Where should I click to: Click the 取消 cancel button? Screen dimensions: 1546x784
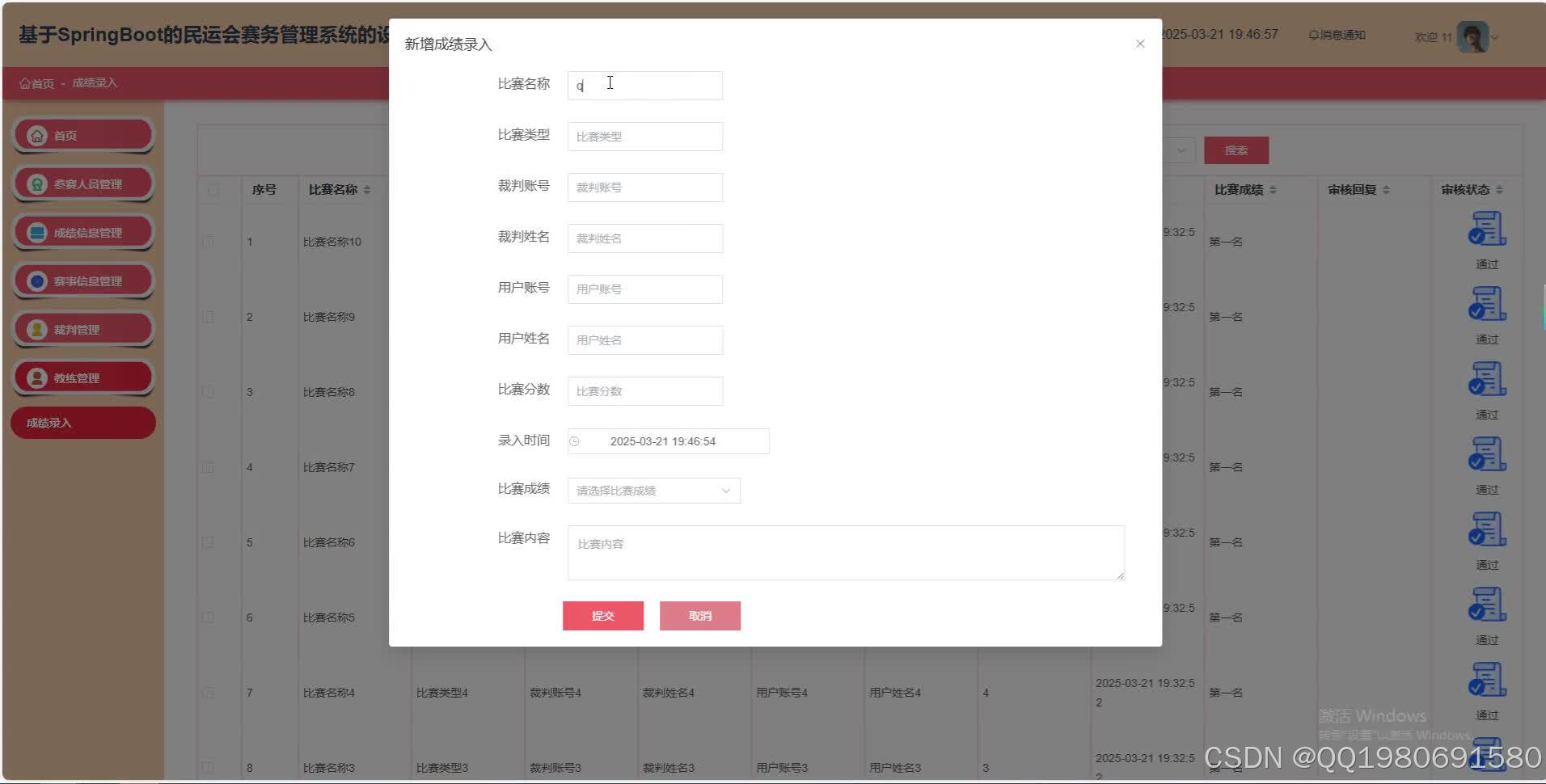click(x=699, y=615)
